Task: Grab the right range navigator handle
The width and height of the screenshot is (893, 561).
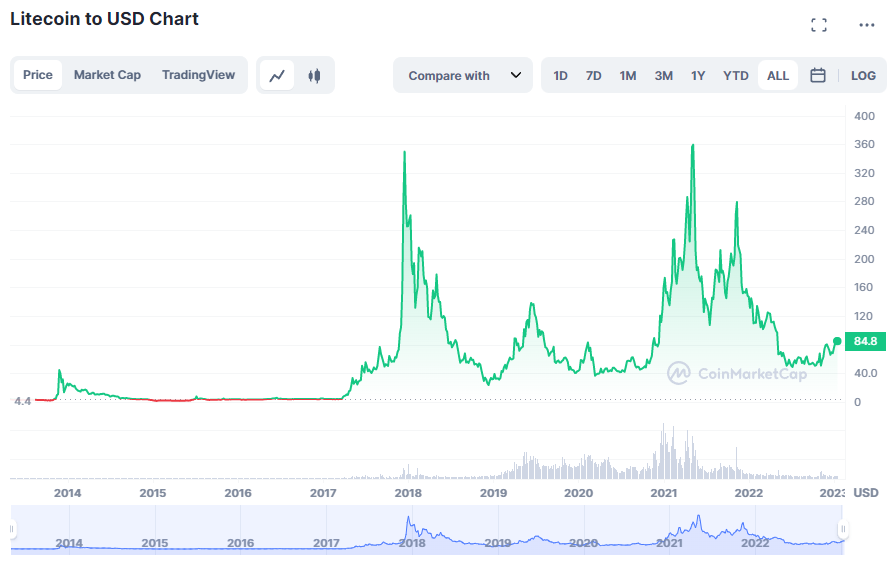Action: tap(843, 529)
